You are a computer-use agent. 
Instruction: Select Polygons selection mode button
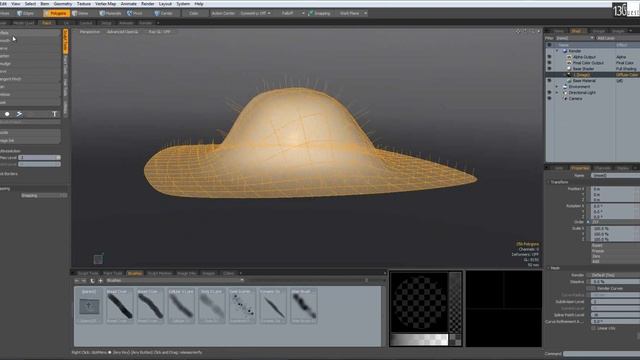pos(56,13)
